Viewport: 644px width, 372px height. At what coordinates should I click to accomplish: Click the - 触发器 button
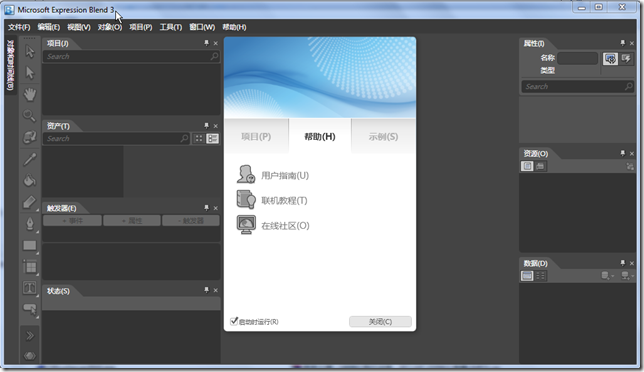191,220
